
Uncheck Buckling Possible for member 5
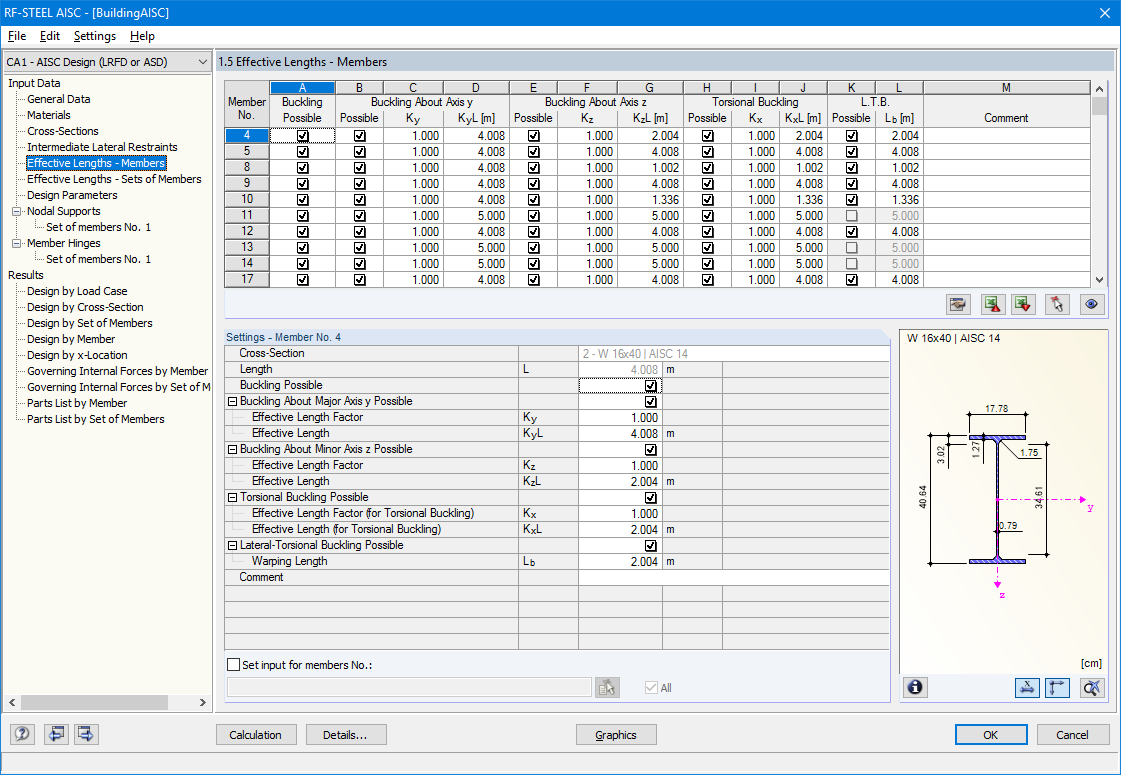(302, 152)
